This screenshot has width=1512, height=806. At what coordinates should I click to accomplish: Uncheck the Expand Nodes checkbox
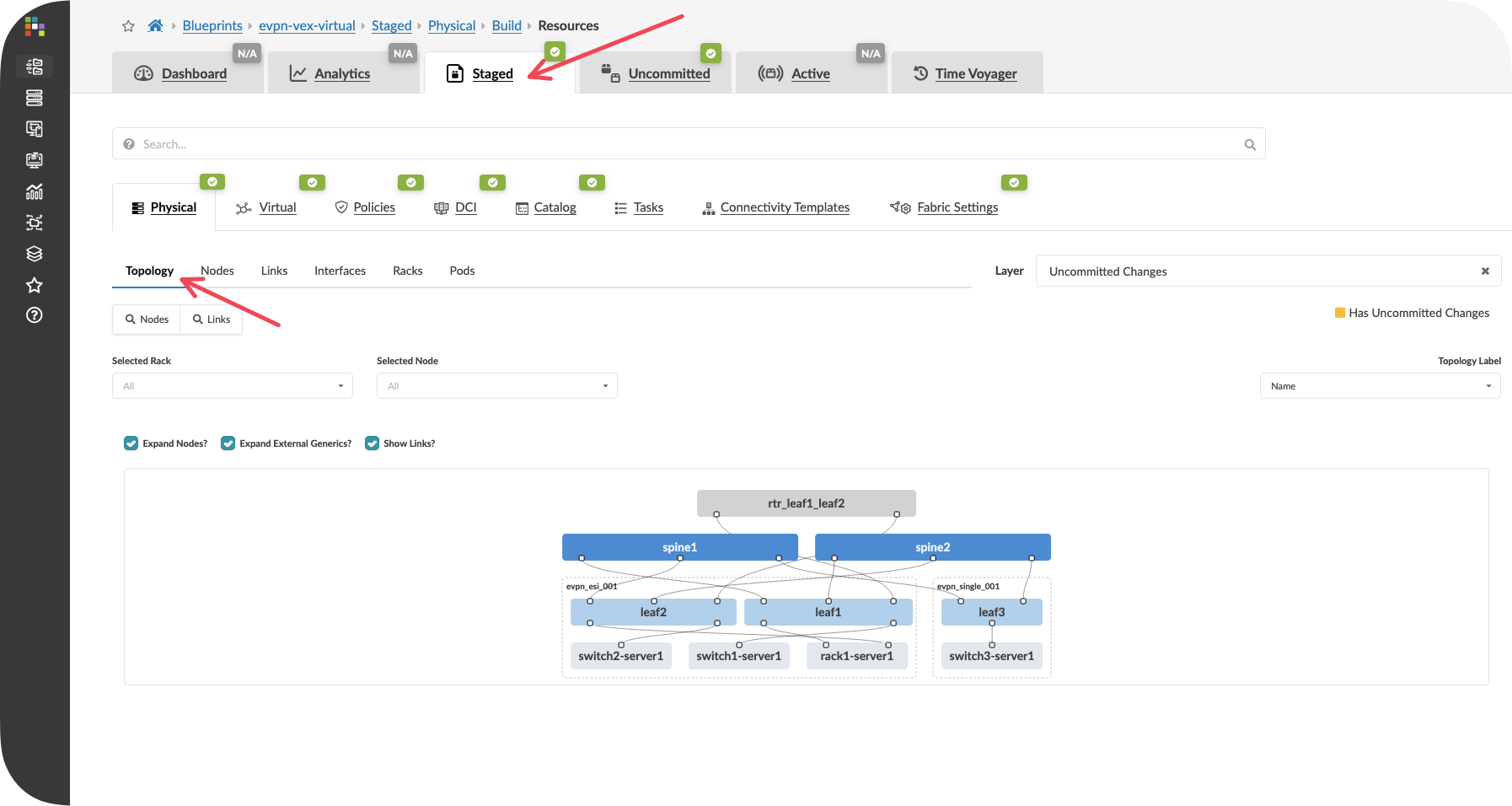[131, 443]
